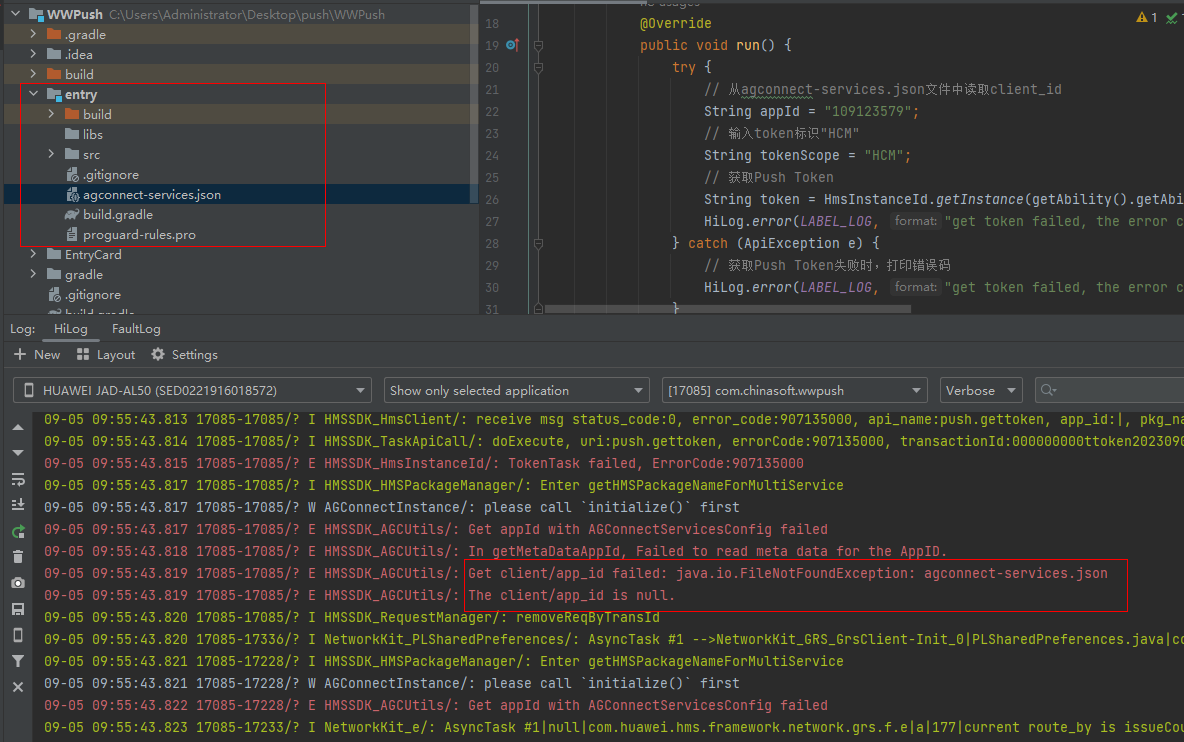
Task: Click the agconnect-services.json file icon
Action: coord(72,195)
